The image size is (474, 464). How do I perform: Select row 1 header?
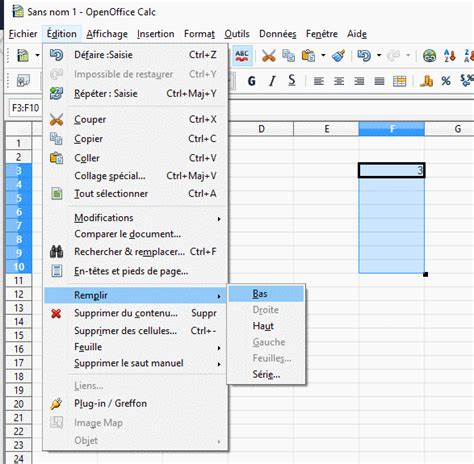[x=19, y=143]
